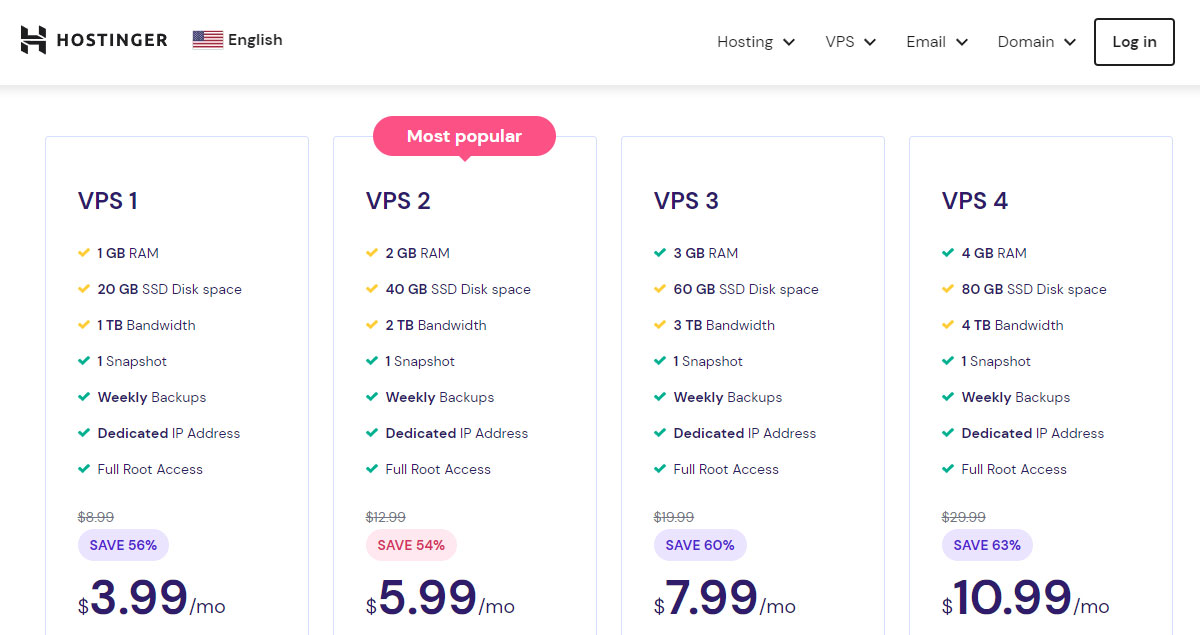
Task: Click checkmark beside VPS 2 Dedicated IP Address
Action: [x=372, y=433]
